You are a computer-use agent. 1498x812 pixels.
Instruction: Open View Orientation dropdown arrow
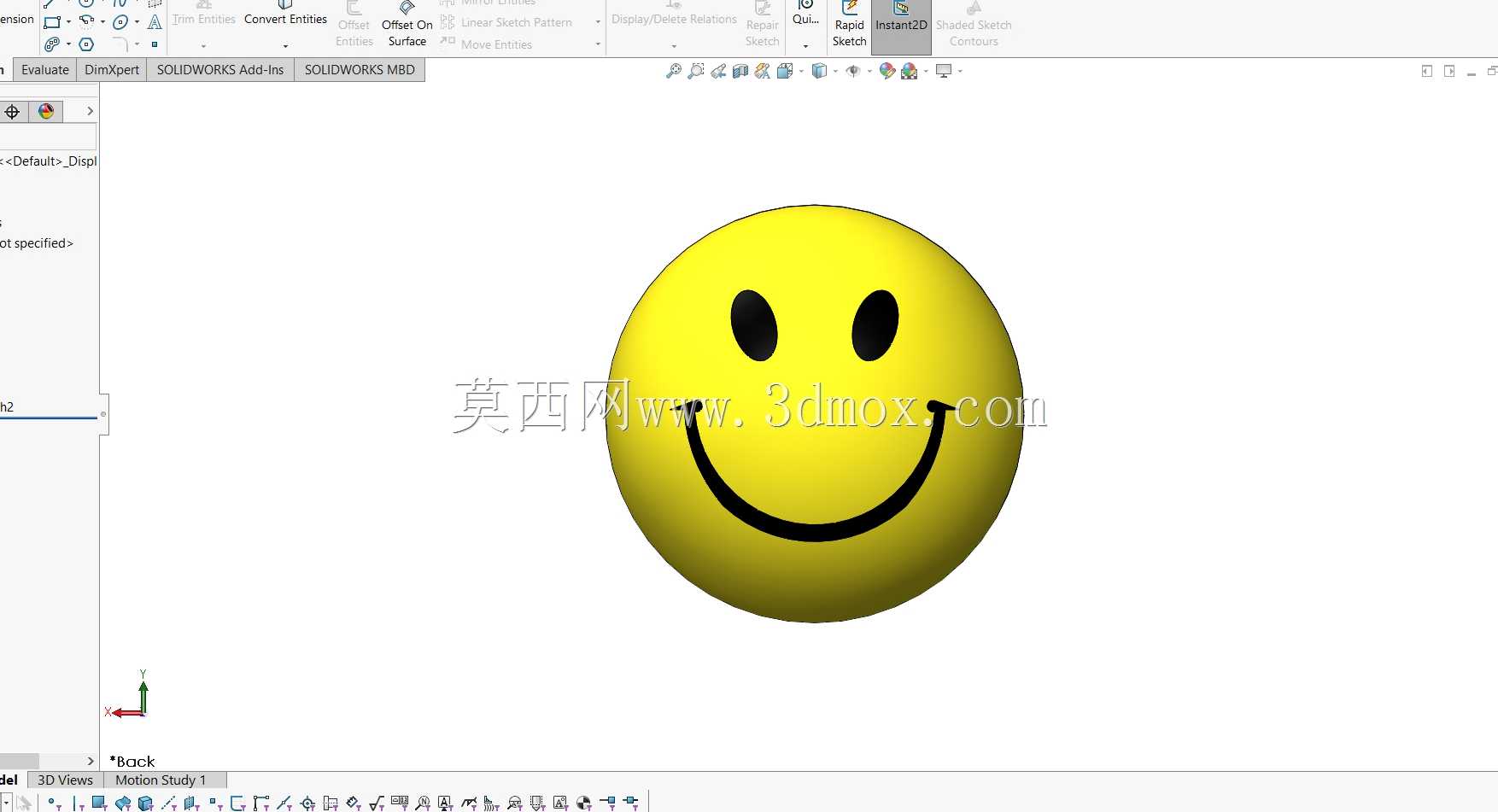click(x=801, y=71)
